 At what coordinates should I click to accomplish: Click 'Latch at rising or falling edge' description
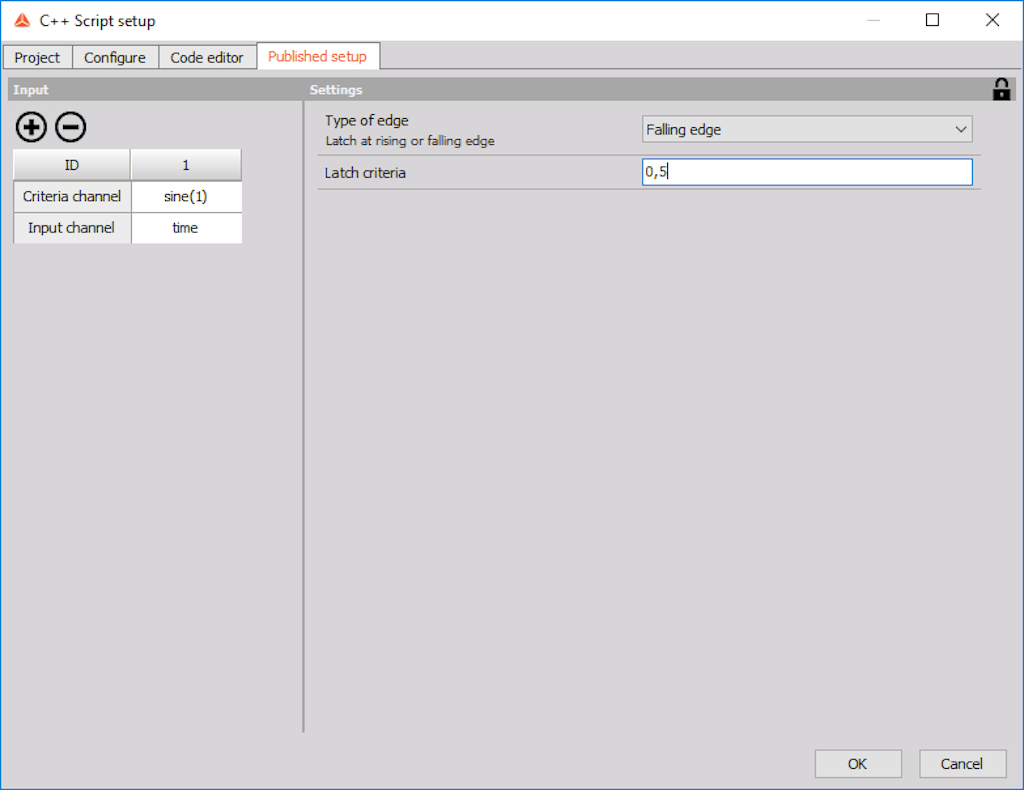pyautogui.click(x=410, y=141)
